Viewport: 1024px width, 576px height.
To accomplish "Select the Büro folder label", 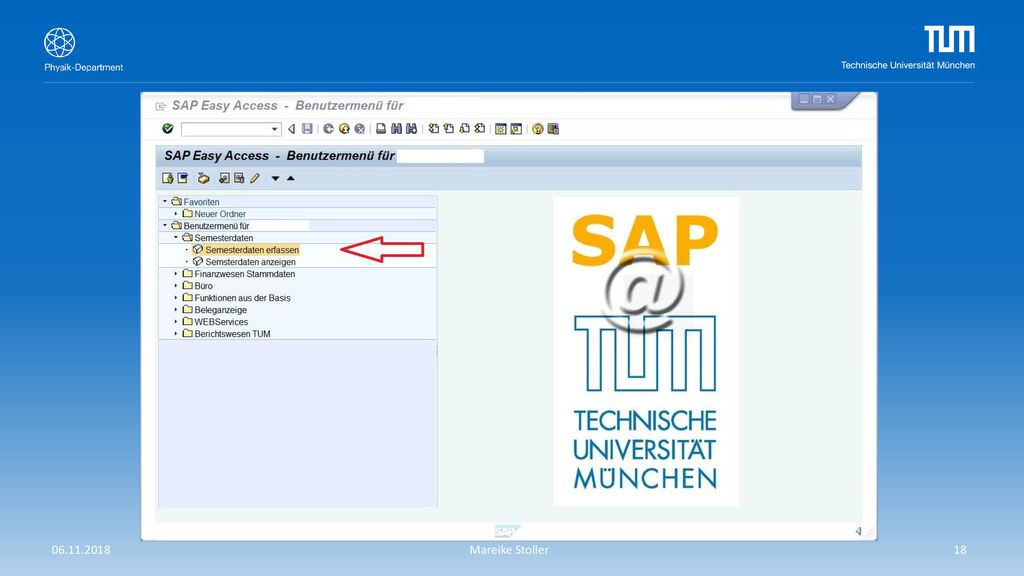I will 203,285.
